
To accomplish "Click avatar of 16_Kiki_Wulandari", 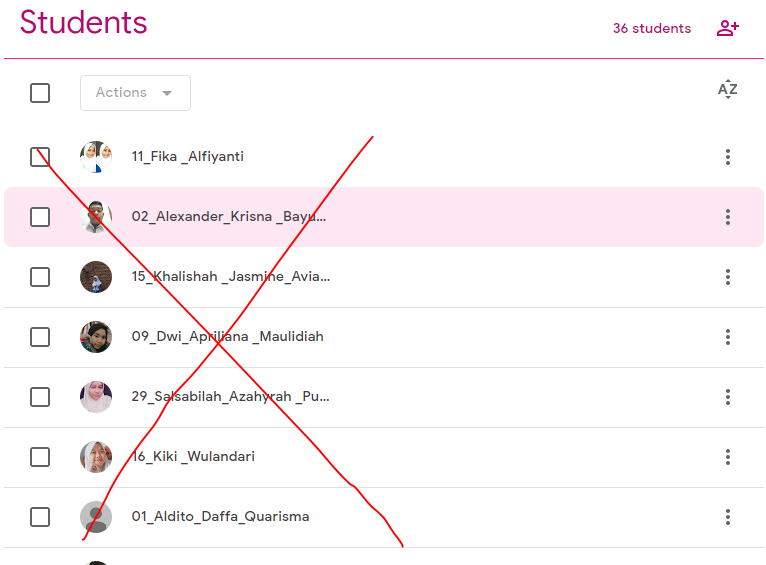I will tap(96, 457).
